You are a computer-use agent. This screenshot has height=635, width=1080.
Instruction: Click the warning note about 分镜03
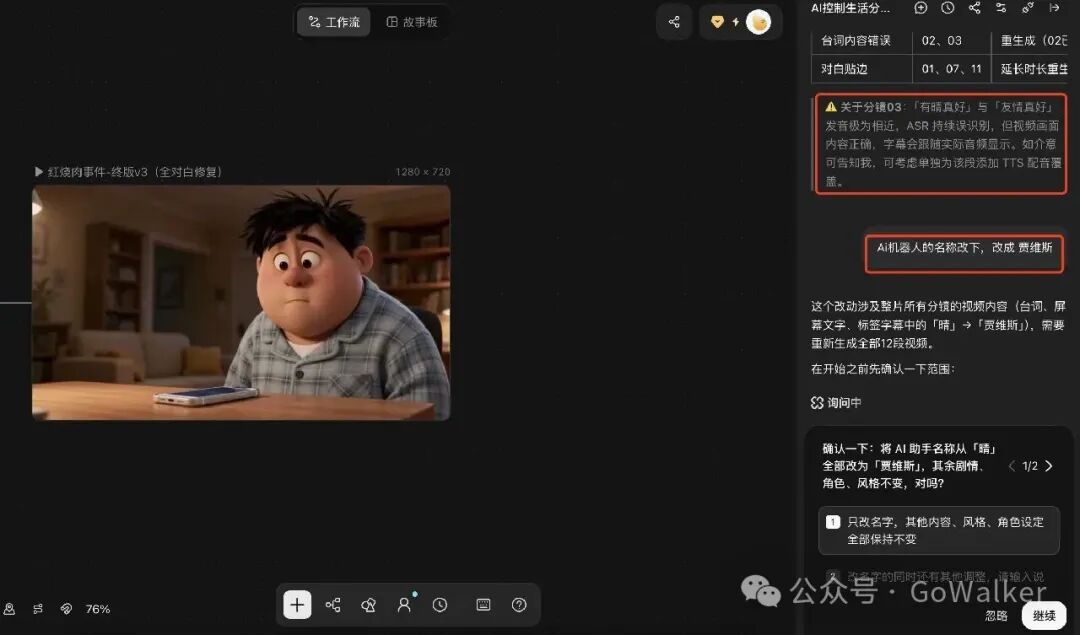pyautogui.click(x=941, y=143)
